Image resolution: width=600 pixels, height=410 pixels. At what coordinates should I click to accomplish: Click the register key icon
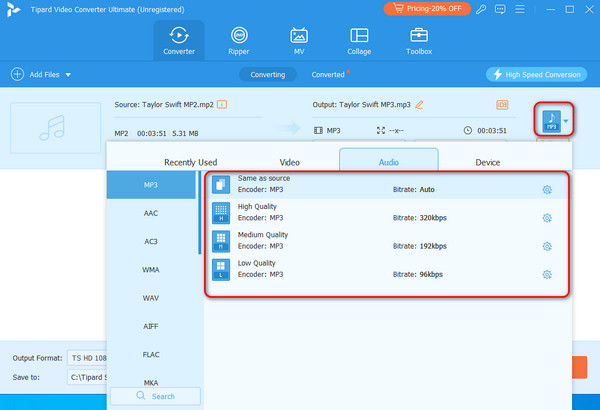click(481, 9)
